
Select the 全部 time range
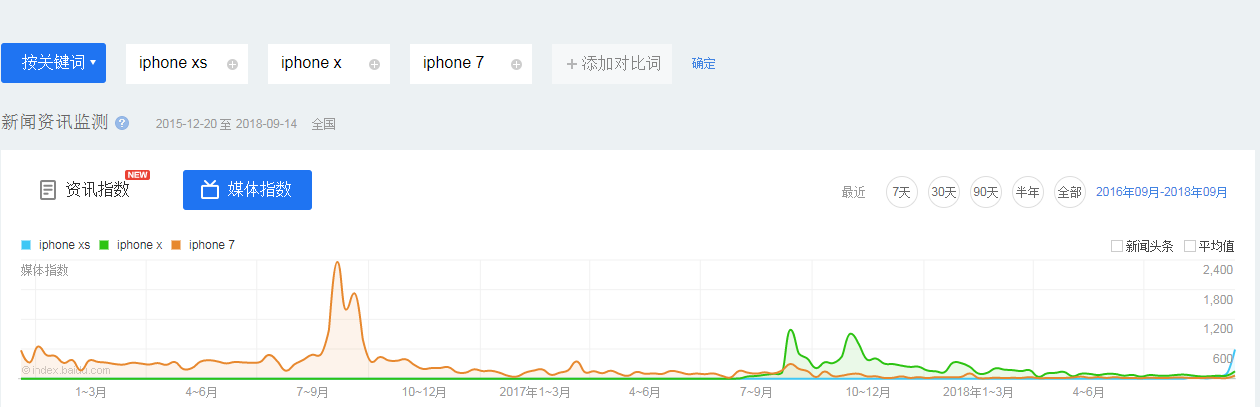click(x=1069, y=192)
